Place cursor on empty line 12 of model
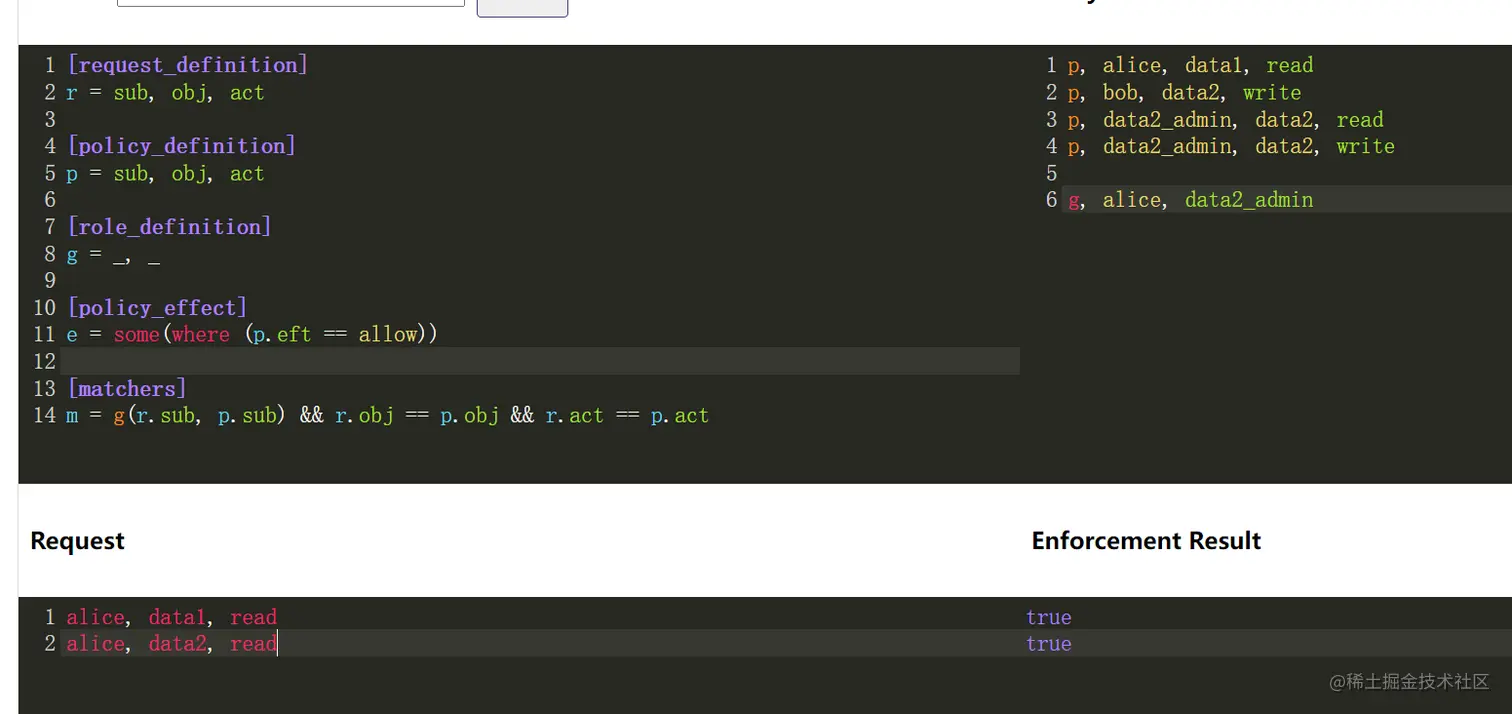1512x714 pixels. tap(540, 361)
